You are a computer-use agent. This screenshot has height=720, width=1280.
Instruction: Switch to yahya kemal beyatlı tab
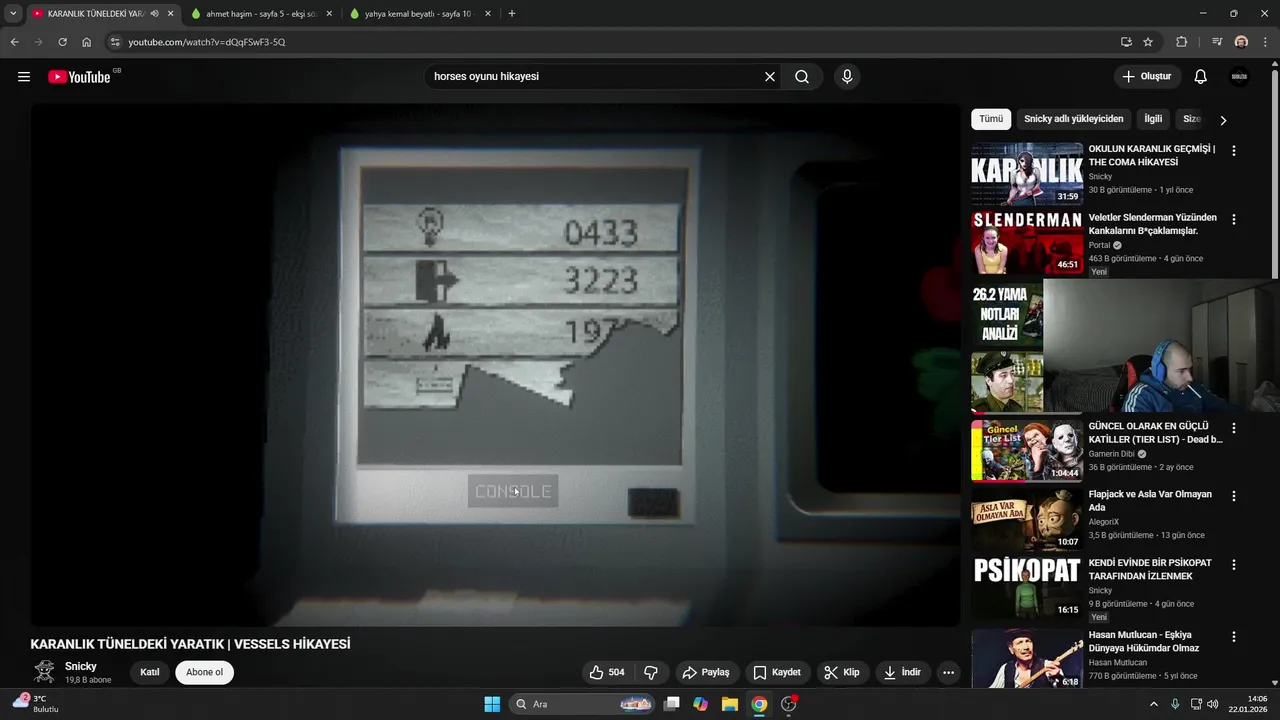pyautogui.click(x=420, y=14)
